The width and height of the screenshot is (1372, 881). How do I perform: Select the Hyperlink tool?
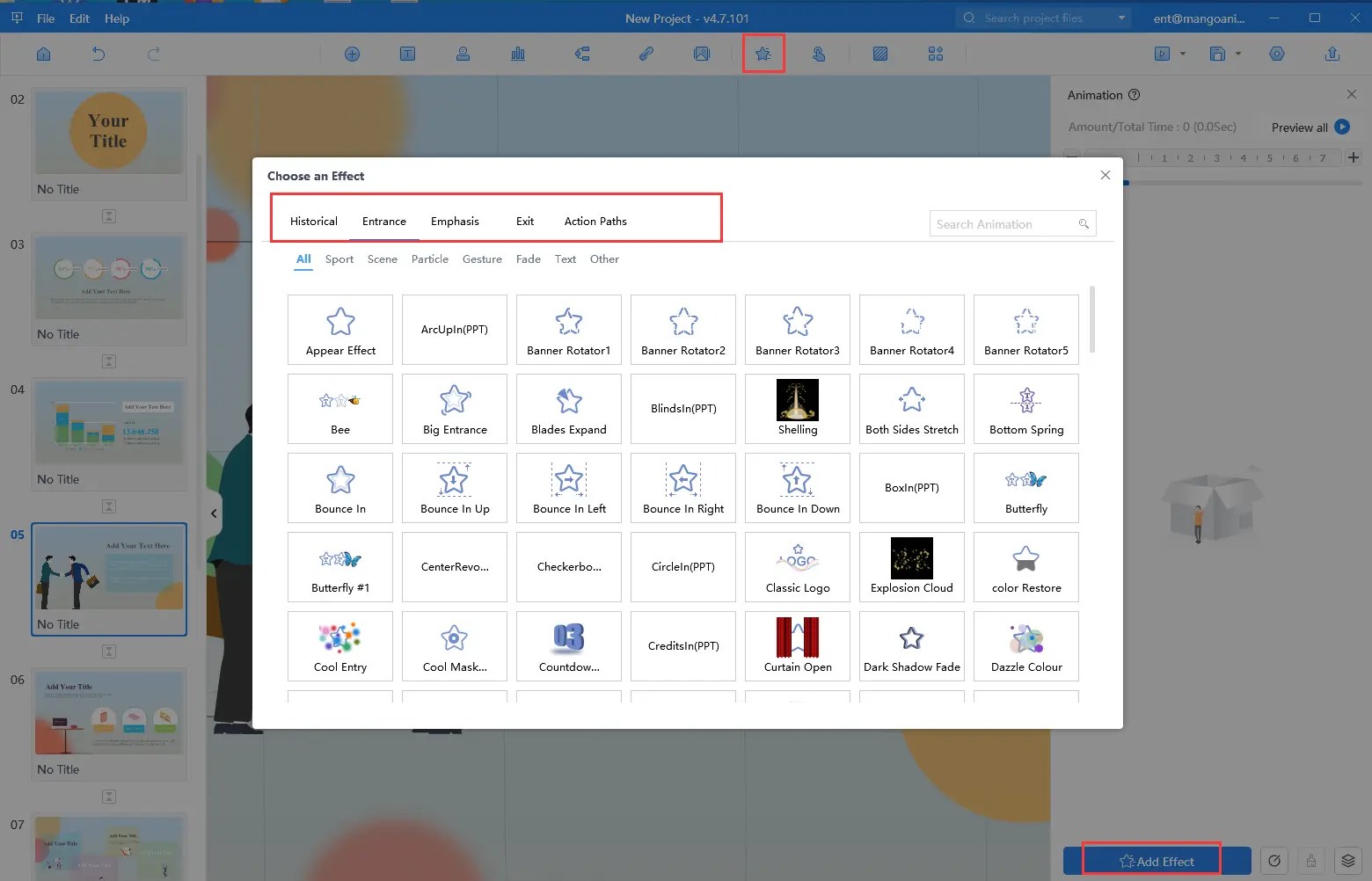(646, 54)
